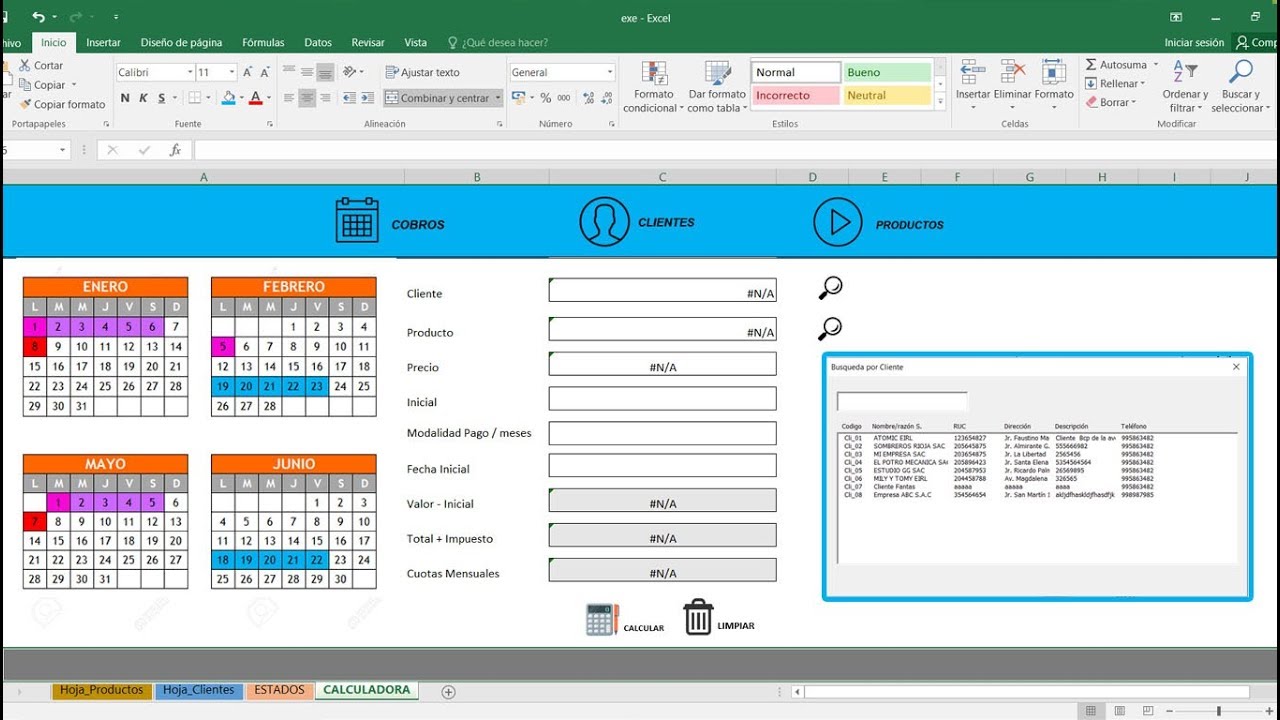Open the ESTADOS sheet tab

pos(279,690)
